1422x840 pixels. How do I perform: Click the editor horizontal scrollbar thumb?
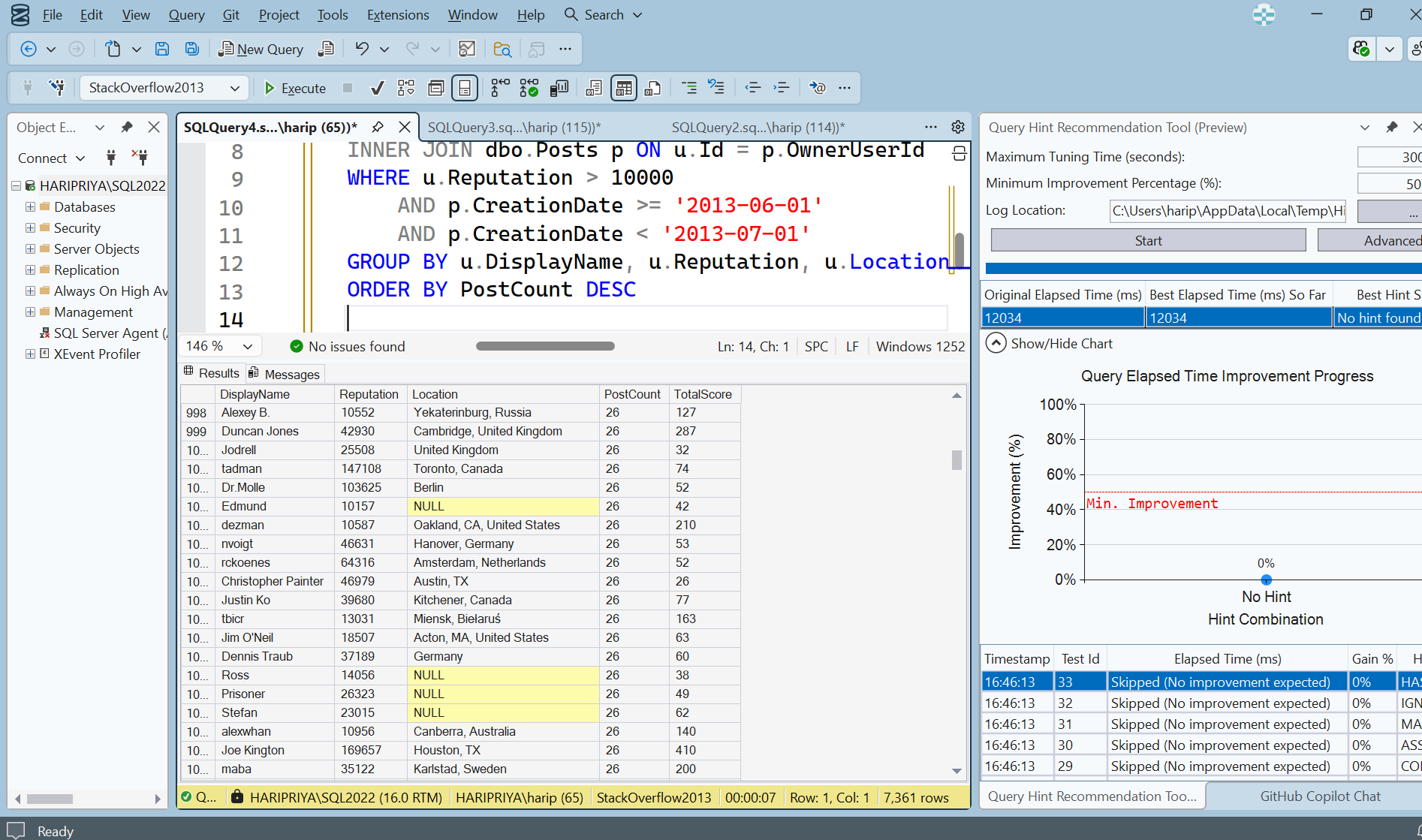545,346
